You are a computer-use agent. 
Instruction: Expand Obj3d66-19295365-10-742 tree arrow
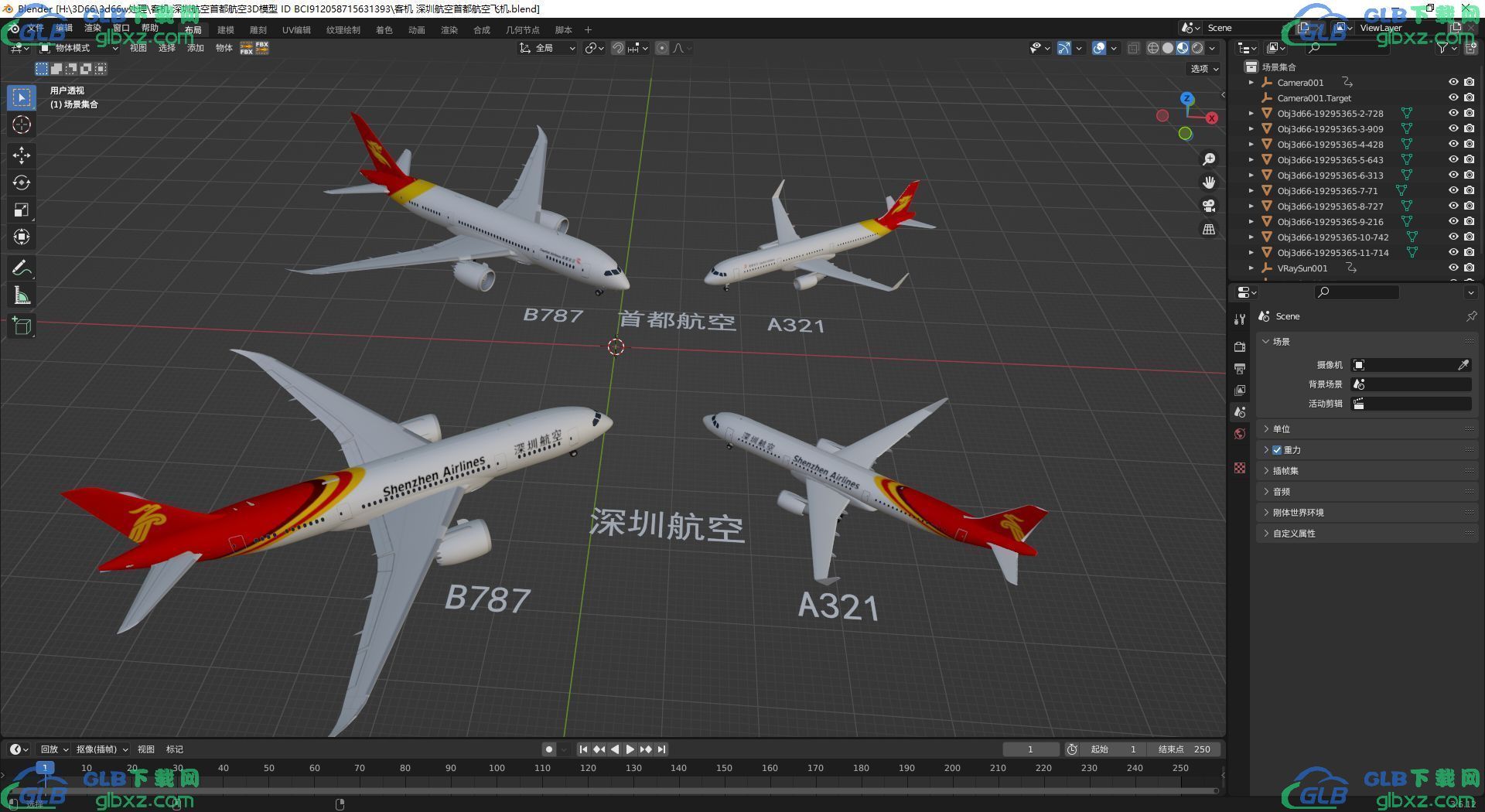click(x=1251, y=237)
